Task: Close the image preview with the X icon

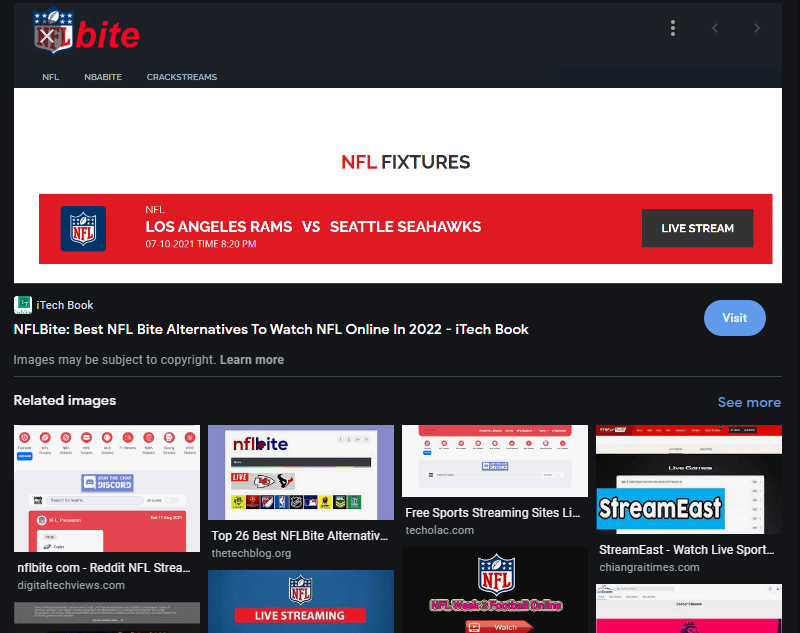Action: coord(47,36)
